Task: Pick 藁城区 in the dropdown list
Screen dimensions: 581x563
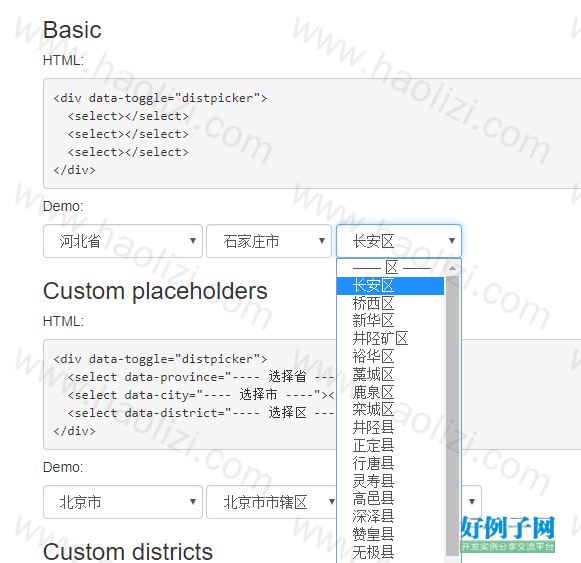Action: pos(391,374)
